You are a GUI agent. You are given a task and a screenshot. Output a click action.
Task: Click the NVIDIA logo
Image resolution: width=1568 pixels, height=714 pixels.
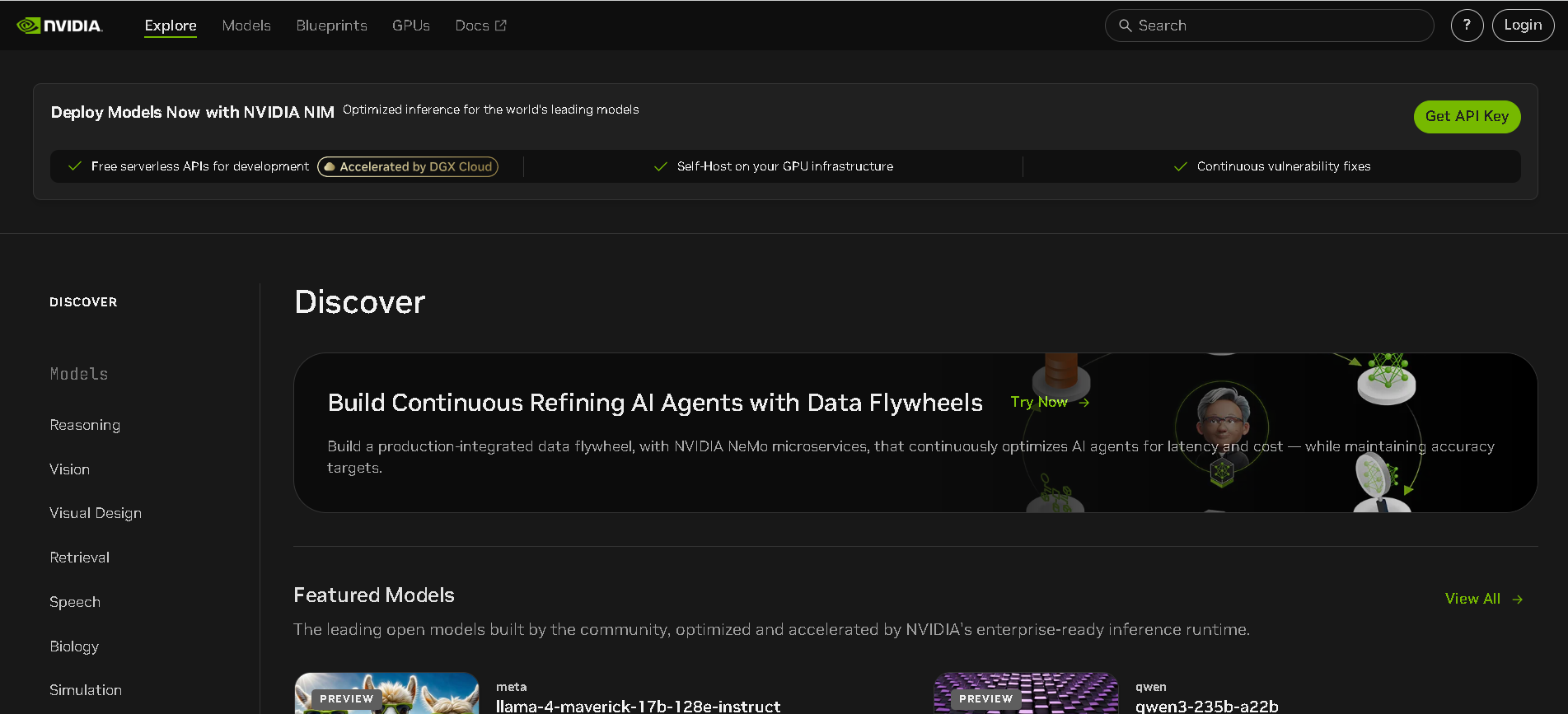click(x=59, y=26)
